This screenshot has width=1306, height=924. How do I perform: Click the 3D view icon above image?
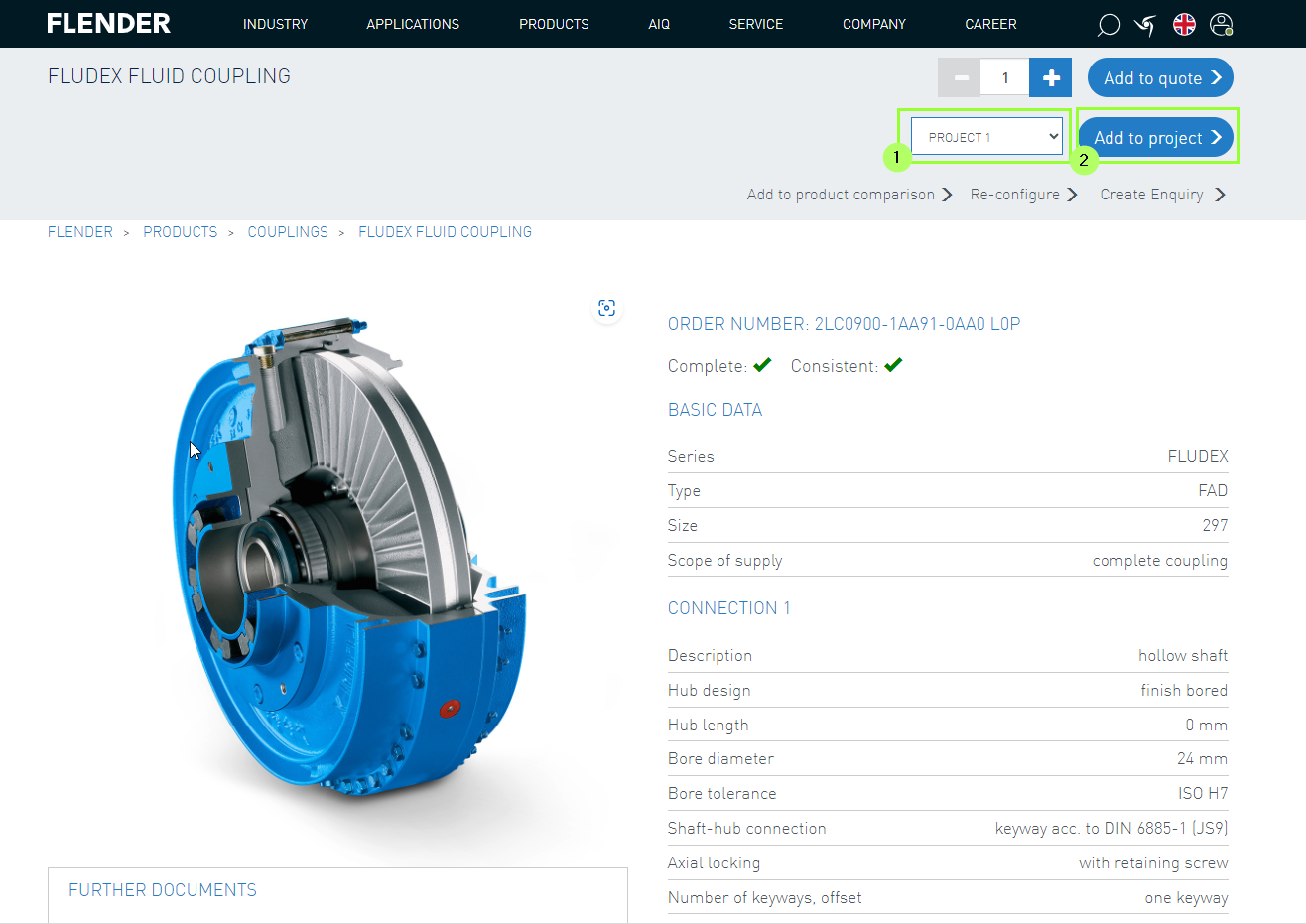(607, 308)
